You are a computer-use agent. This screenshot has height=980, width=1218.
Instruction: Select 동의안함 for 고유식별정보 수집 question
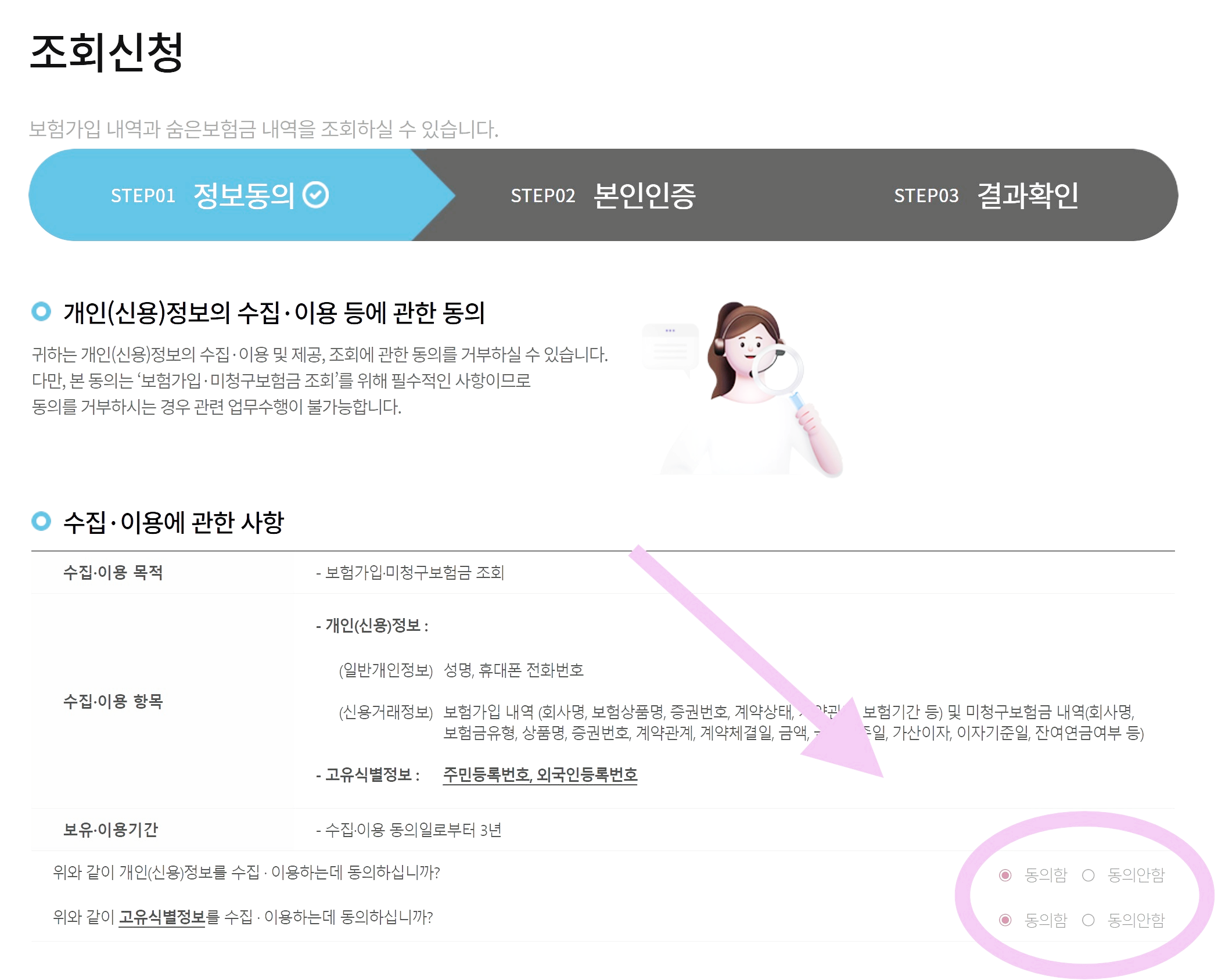coord(1088,920)
